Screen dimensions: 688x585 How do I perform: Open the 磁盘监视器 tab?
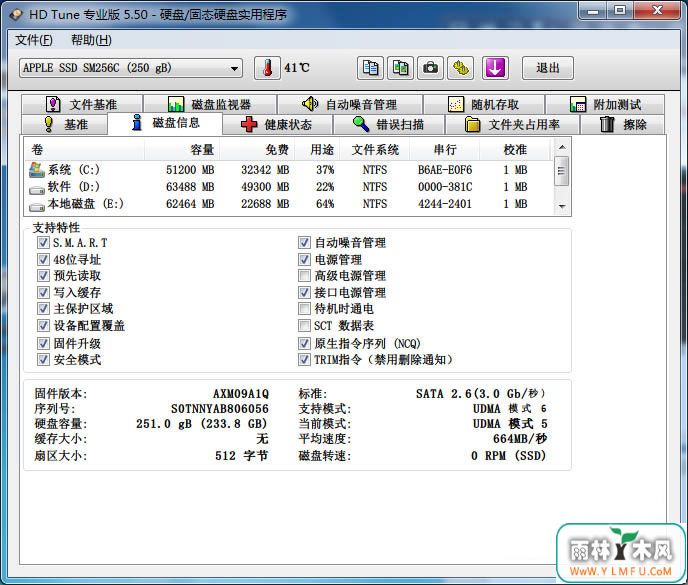tap(210, 104)
